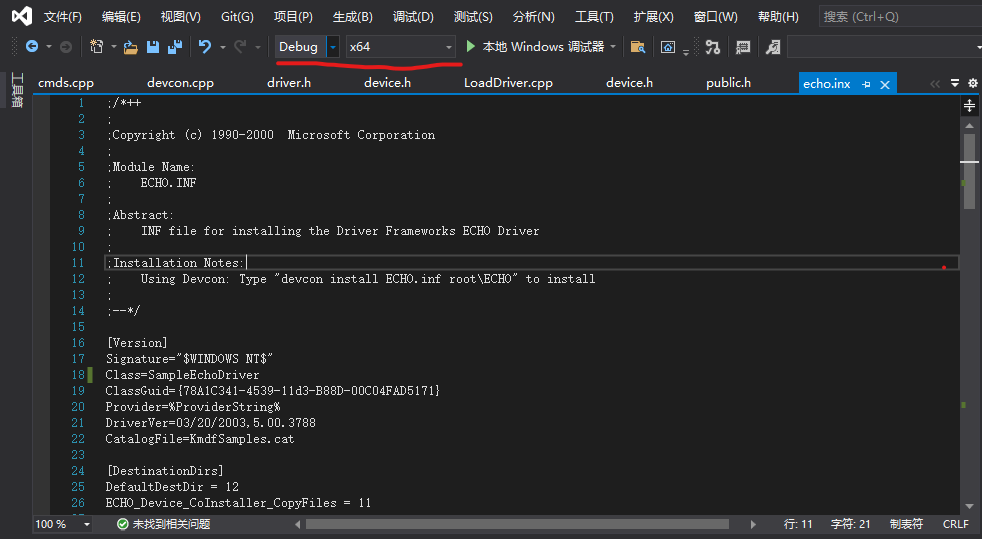Expand the debugger target dropdown arrow
The height and width of the screenshot is (539, 982).
613,47
